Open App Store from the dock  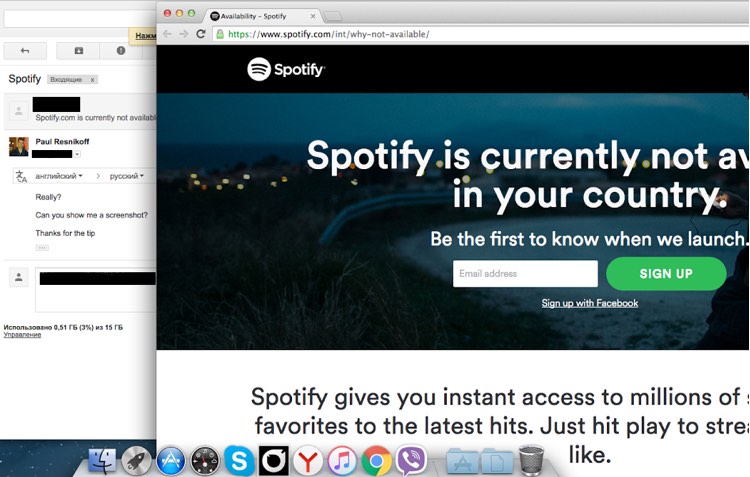(x=171, y=461)
